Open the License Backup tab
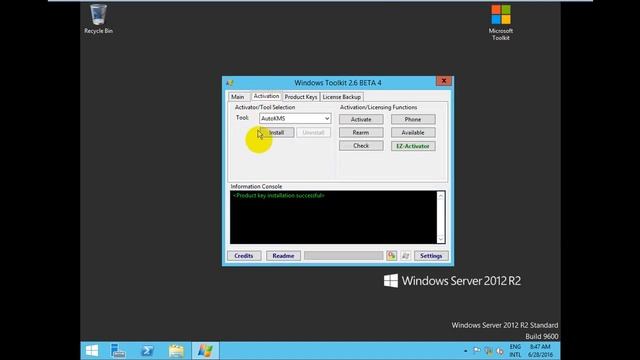Viewport: 640px width, 360px height. [x=342, y=97]
